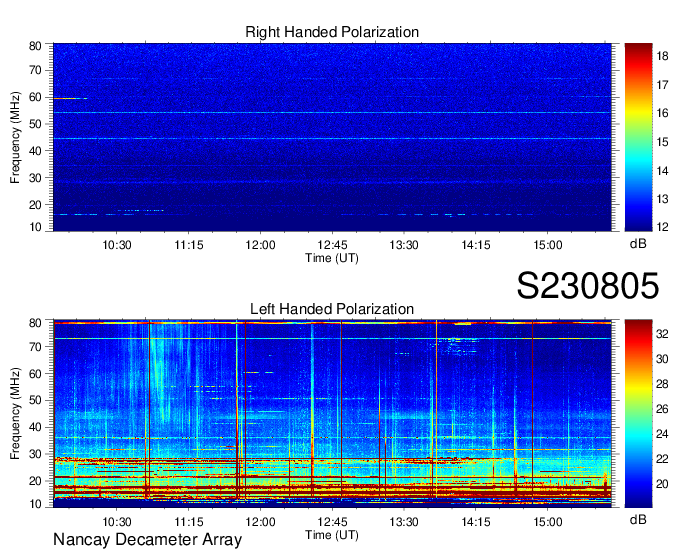Click the 15:00 time tick under the Left Handed plot
The height and width of the screenshot is (552, 680).
(x=548, y=522)
